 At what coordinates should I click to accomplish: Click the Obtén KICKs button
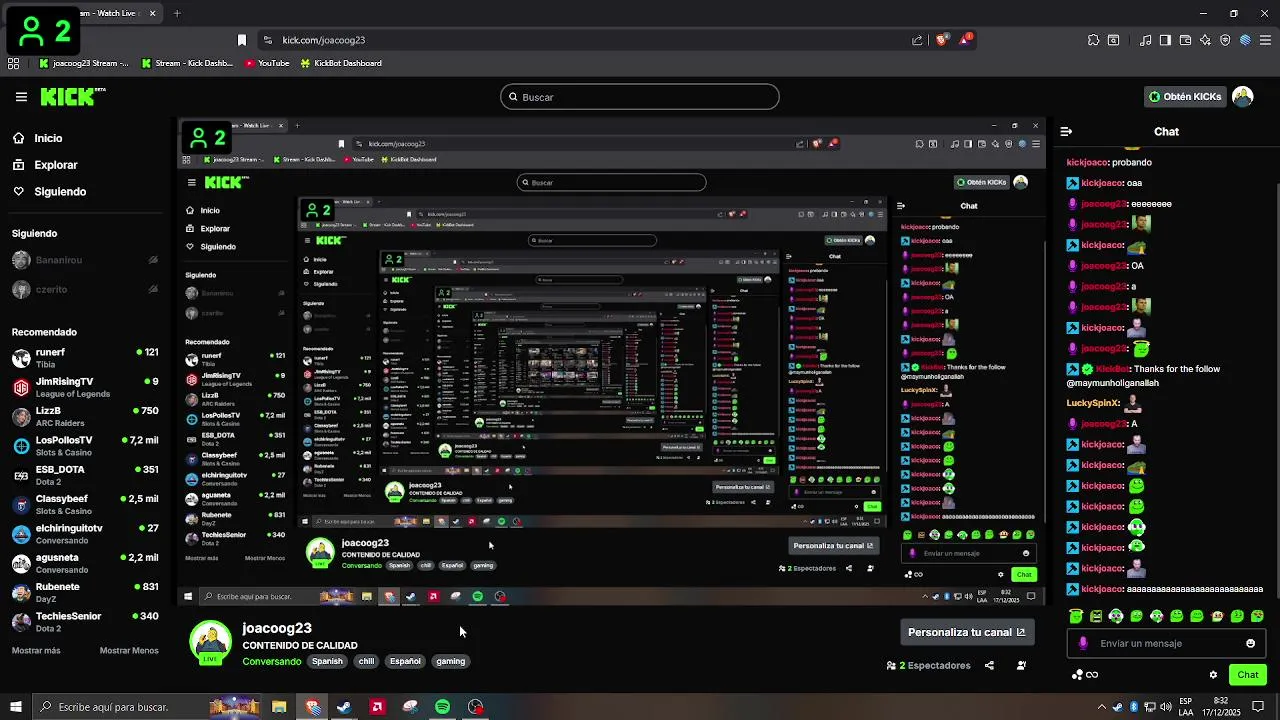click(1185, 97)
